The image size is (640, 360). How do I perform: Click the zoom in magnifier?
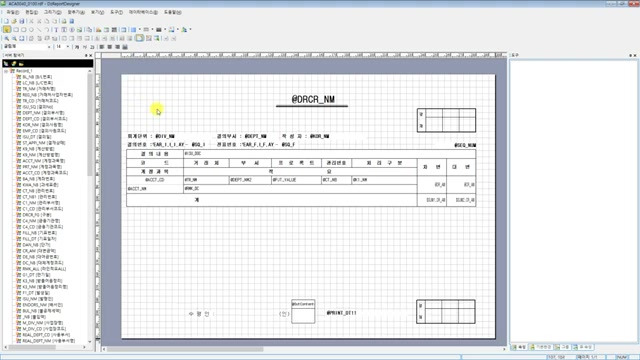coord(7,38)
